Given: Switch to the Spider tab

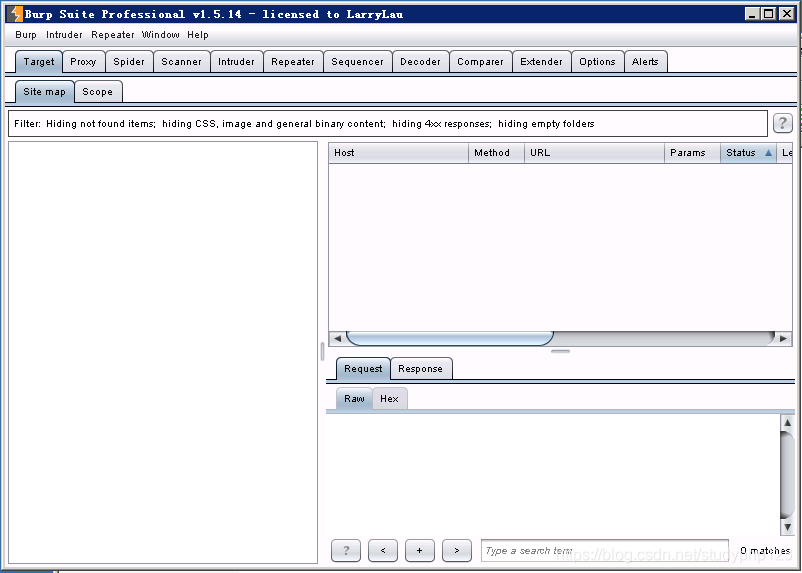Looking at the screenshot, I should 129,62.
